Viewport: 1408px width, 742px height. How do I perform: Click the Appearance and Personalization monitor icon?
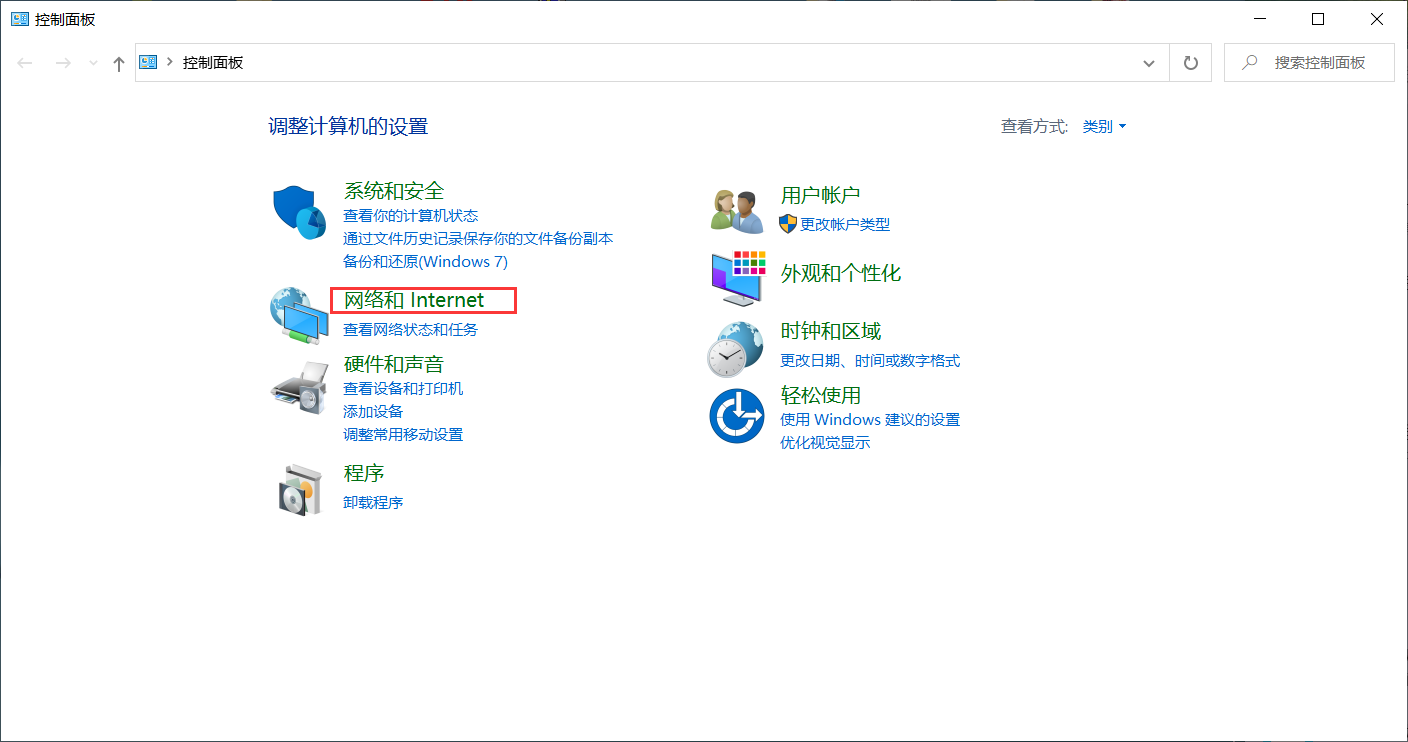point(737,277)
